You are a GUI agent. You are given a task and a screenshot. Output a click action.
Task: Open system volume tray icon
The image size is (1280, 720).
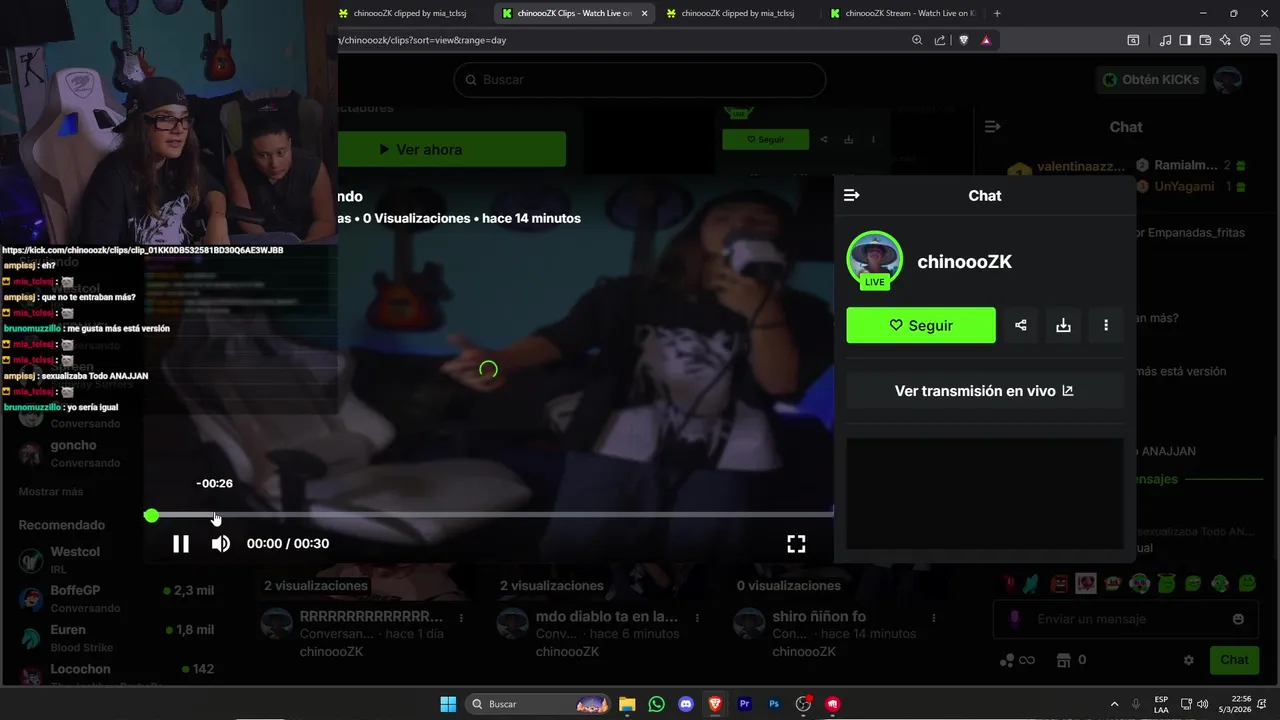point(1202,704)
